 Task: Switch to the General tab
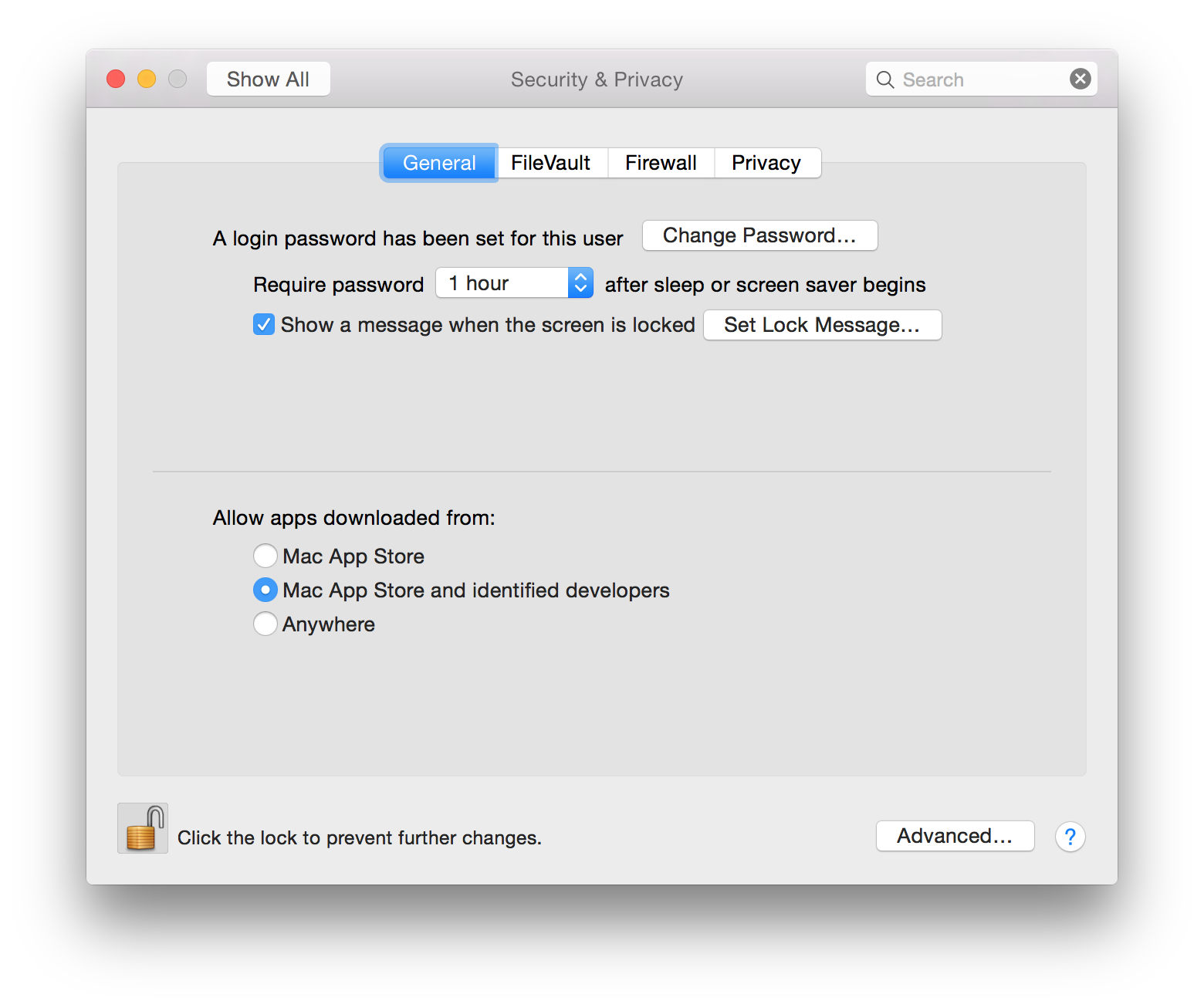pyautogui.click(x=439, y=163)
